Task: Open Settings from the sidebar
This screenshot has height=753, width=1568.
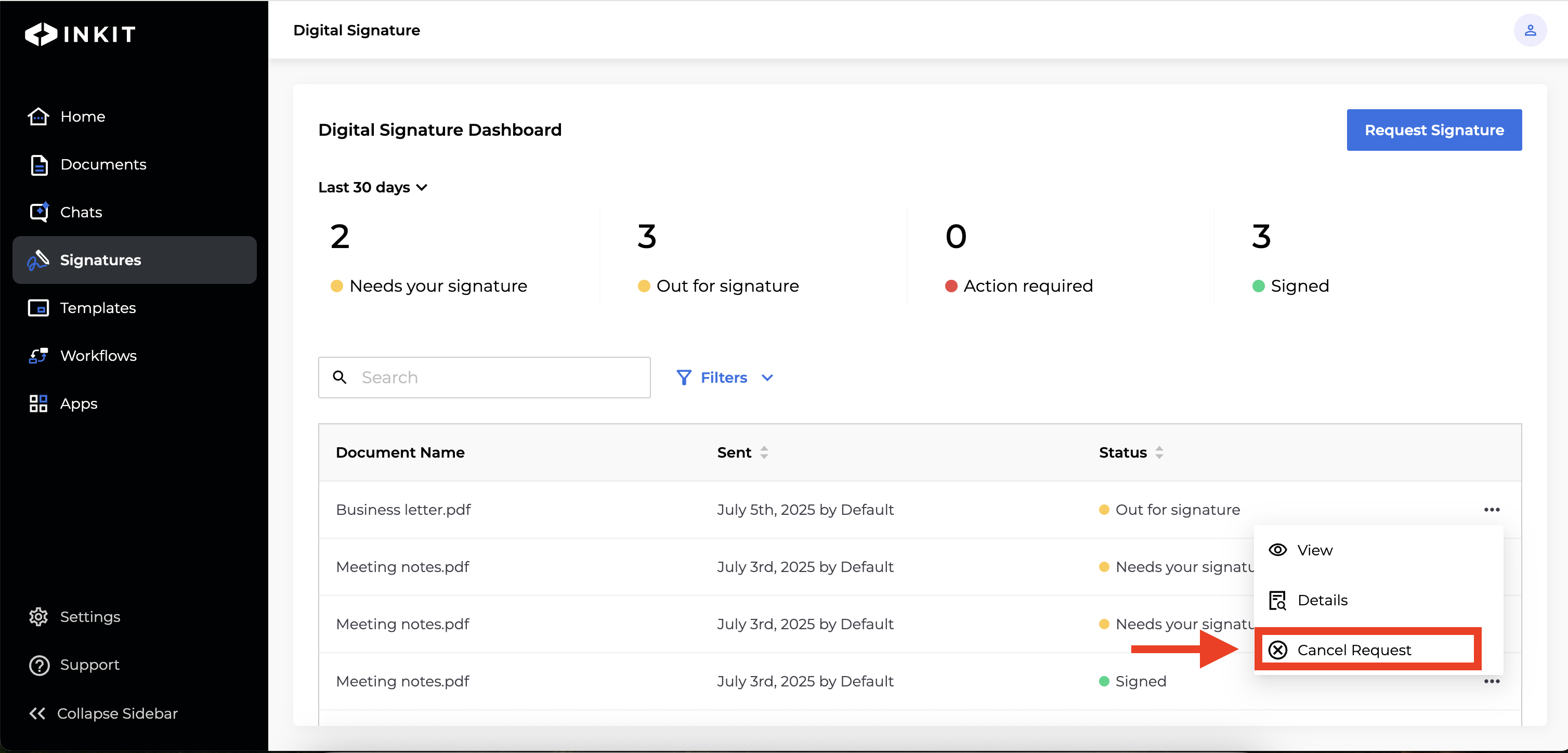Action: click(x=90, y=617)
